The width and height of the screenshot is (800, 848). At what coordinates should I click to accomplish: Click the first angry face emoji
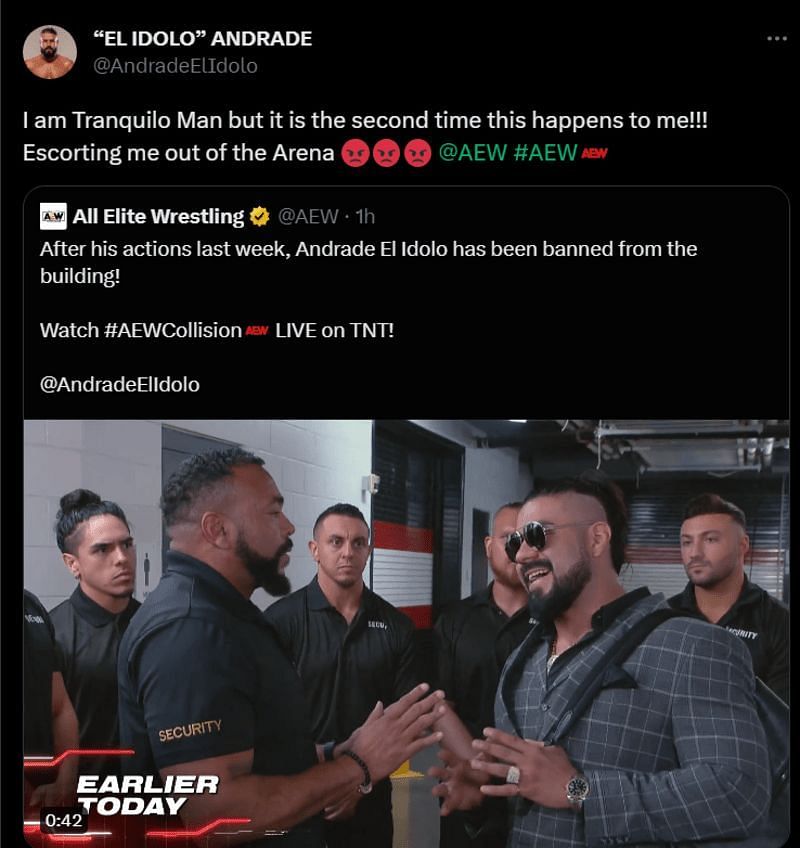(355, 153)
